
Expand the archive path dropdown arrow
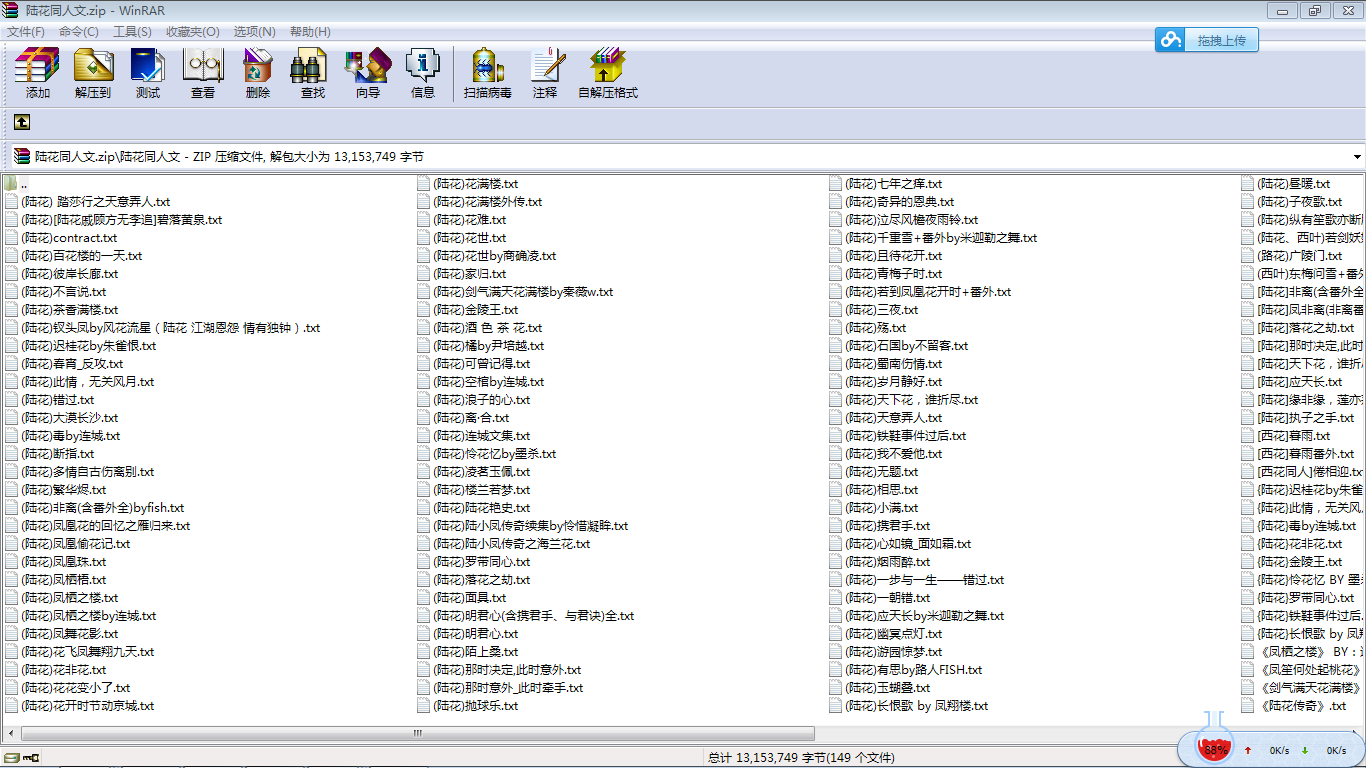click(x=1357, y=157)
